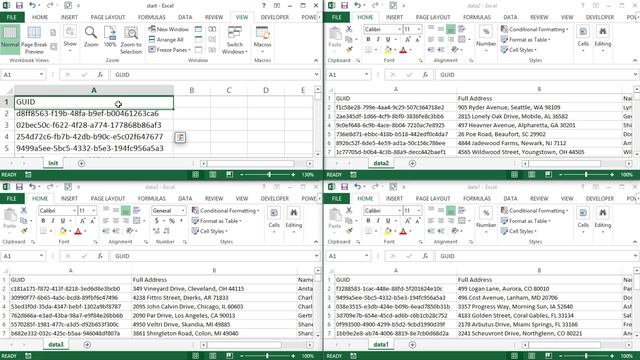Click formula bar in data2 window
640x360 pixels.
[535, 75]
